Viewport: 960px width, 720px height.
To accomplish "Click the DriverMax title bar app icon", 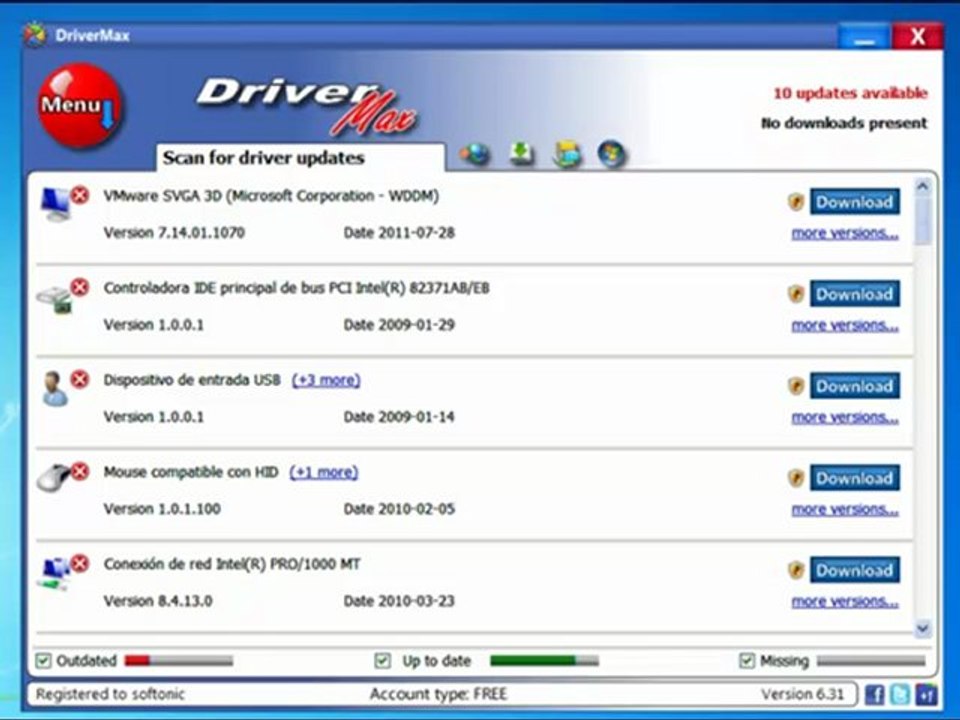I will pos(36,34).
